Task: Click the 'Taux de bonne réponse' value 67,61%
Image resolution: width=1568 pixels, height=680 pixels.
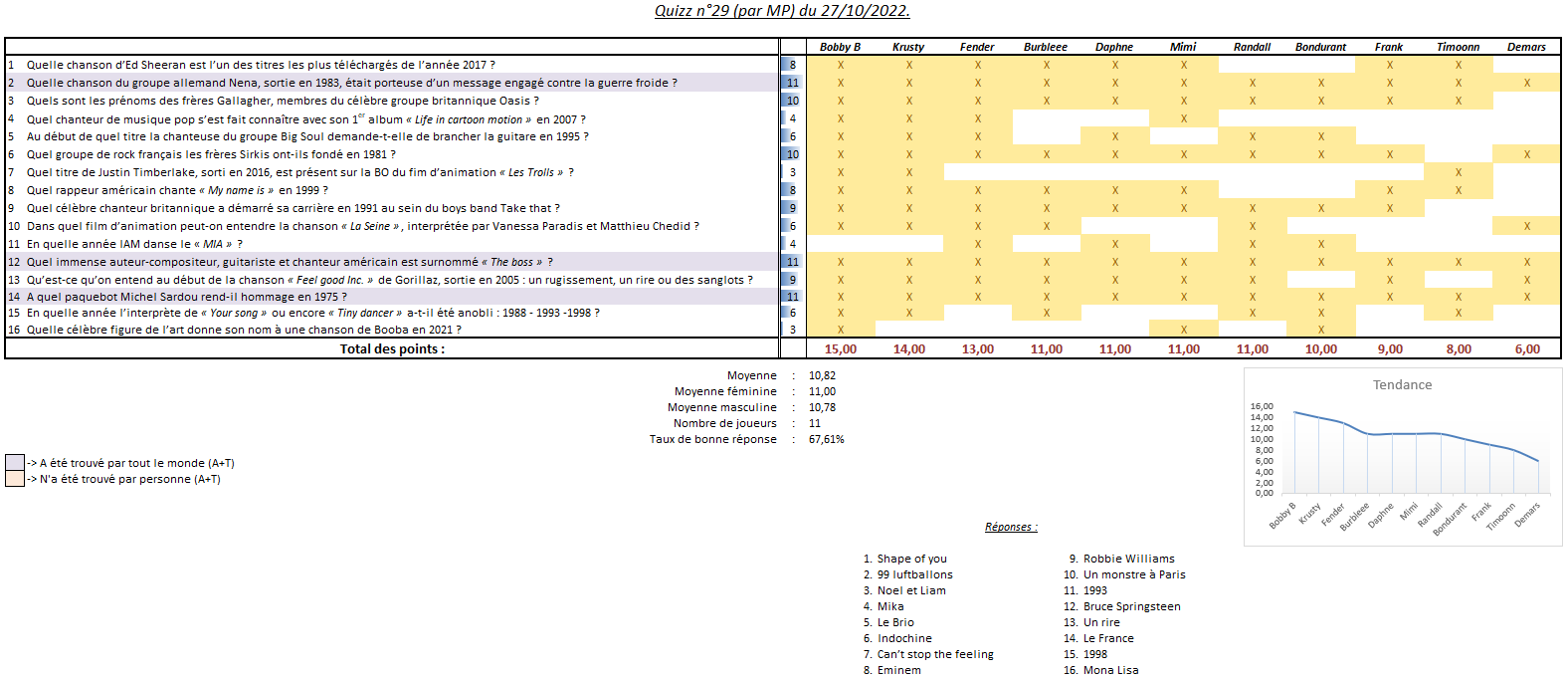Action: tap(826, 439)
